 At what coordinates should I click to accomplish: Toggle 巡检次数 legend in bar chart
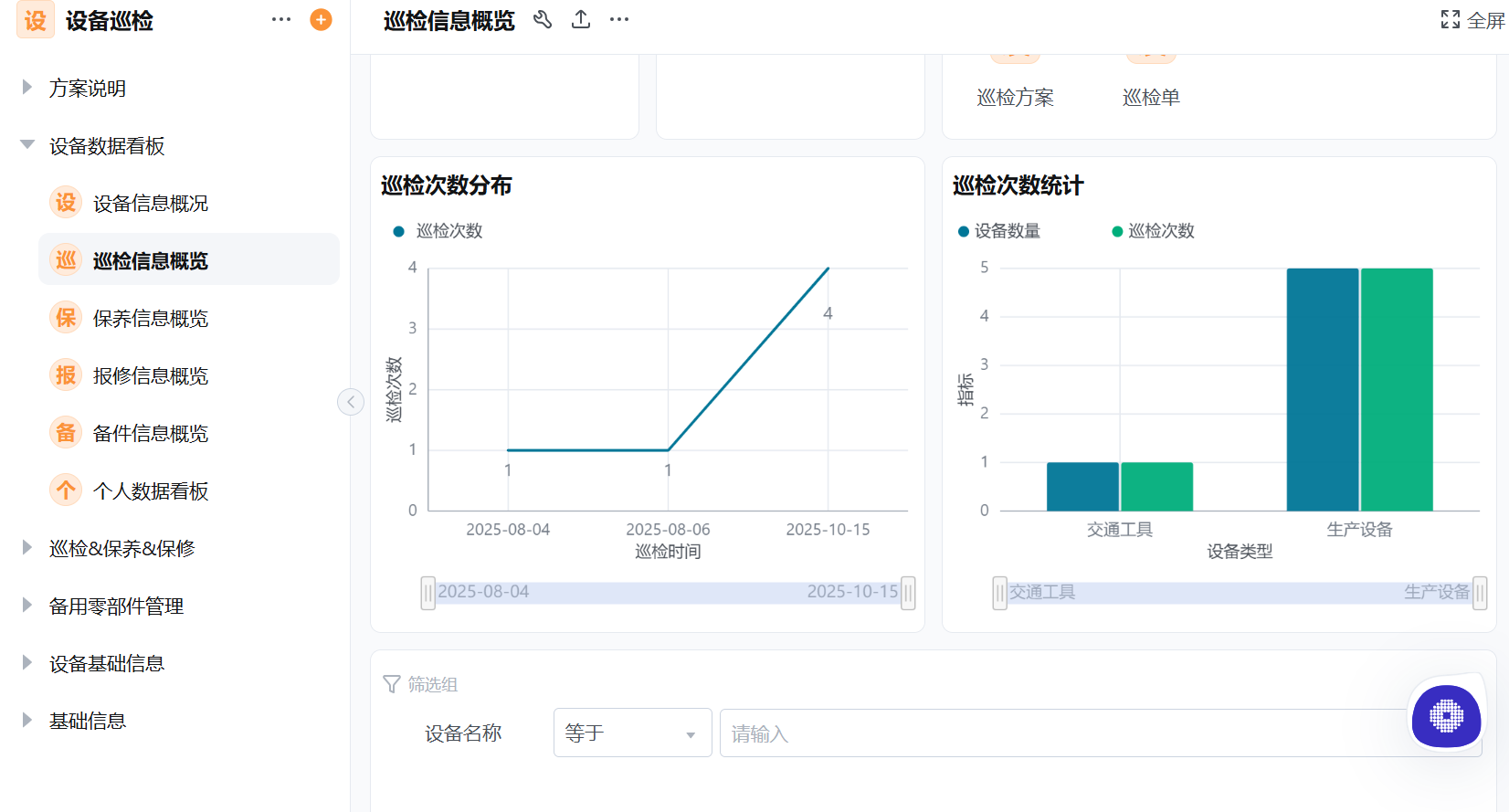[x=1153, y=231]
